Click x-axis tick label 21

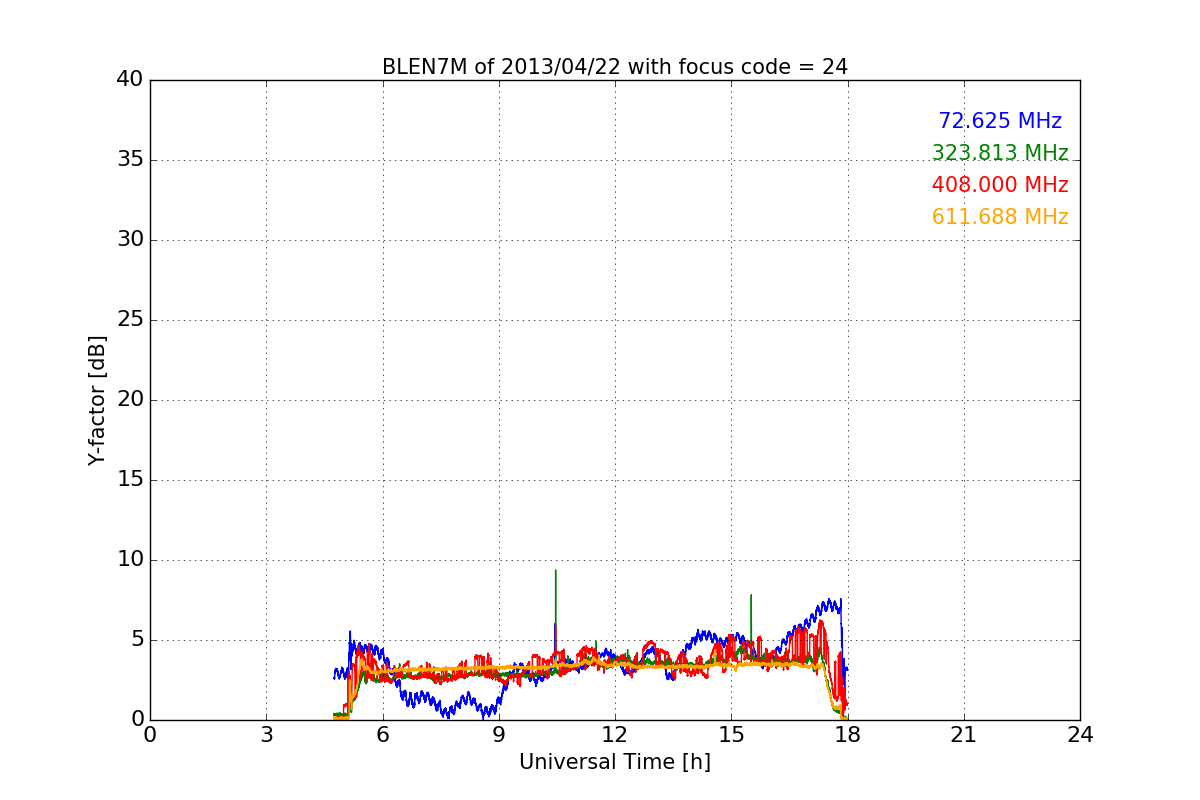pos(964,735)
